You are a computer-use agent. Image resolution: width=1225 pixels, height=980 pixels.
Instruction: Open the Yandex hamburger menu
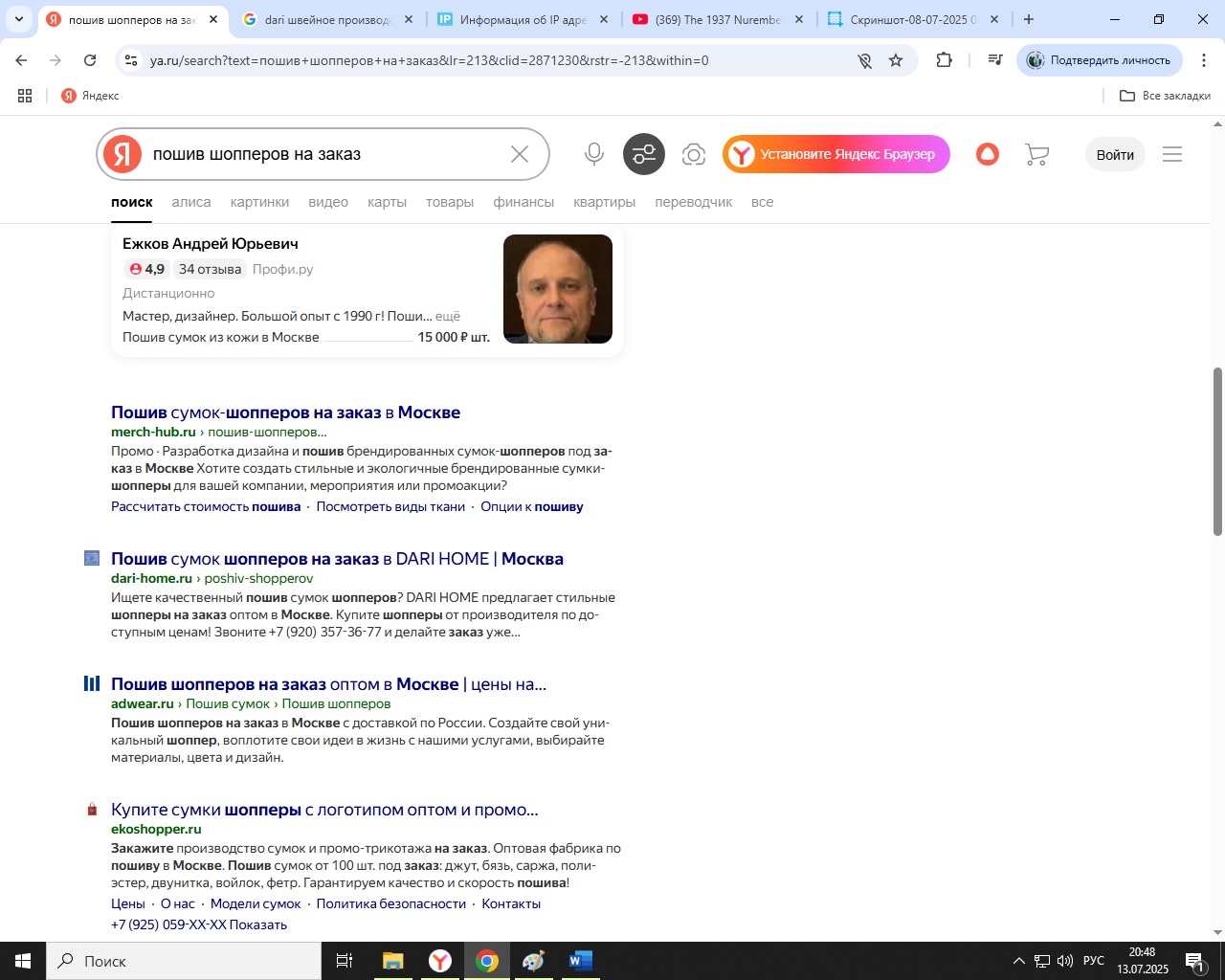click(x=1172, y=154)
